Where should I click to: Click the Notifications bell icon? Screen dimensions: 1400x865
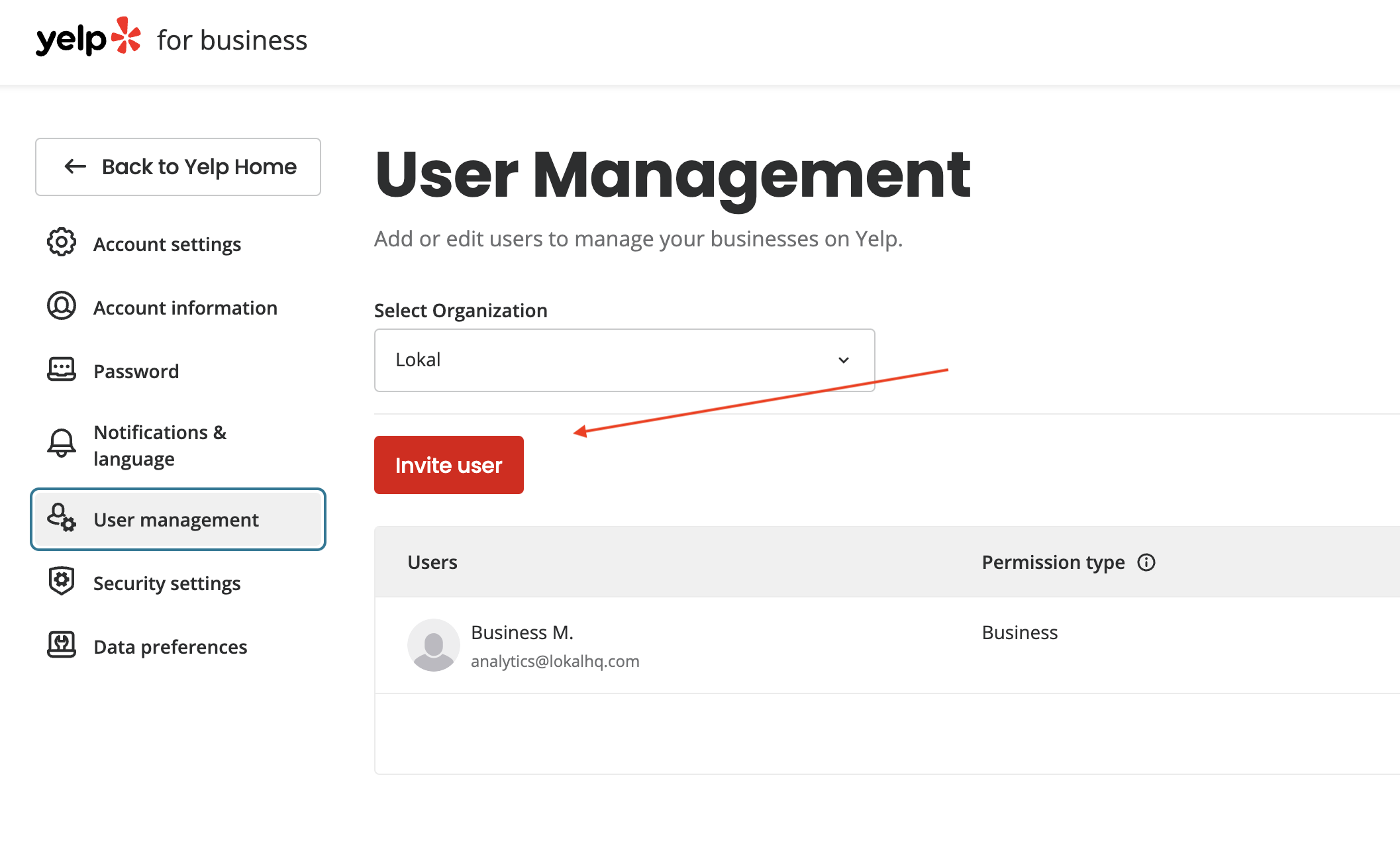click(x=62, y=443)
